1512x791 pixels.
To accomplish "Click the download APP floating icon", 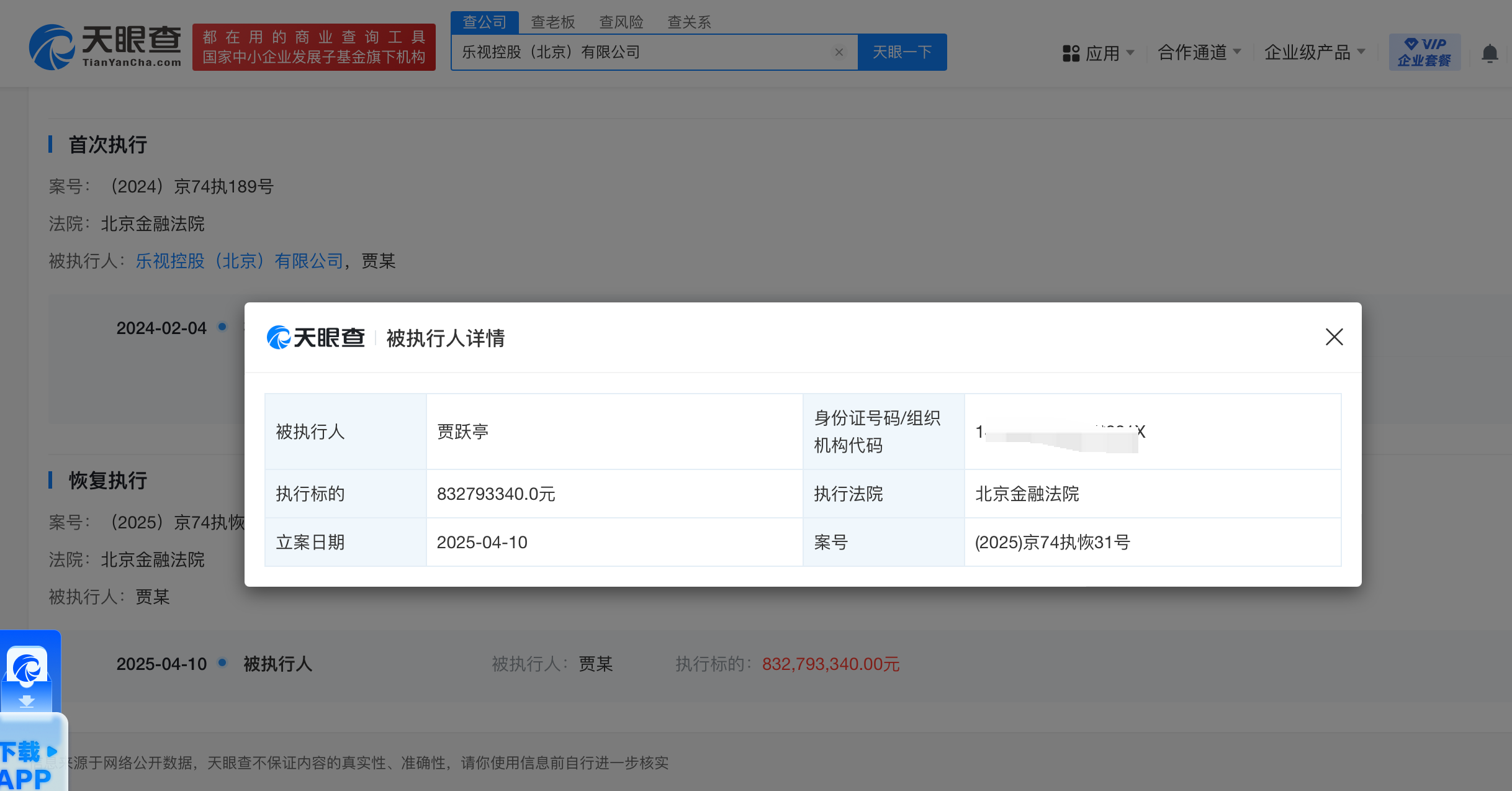I will 28,677.
